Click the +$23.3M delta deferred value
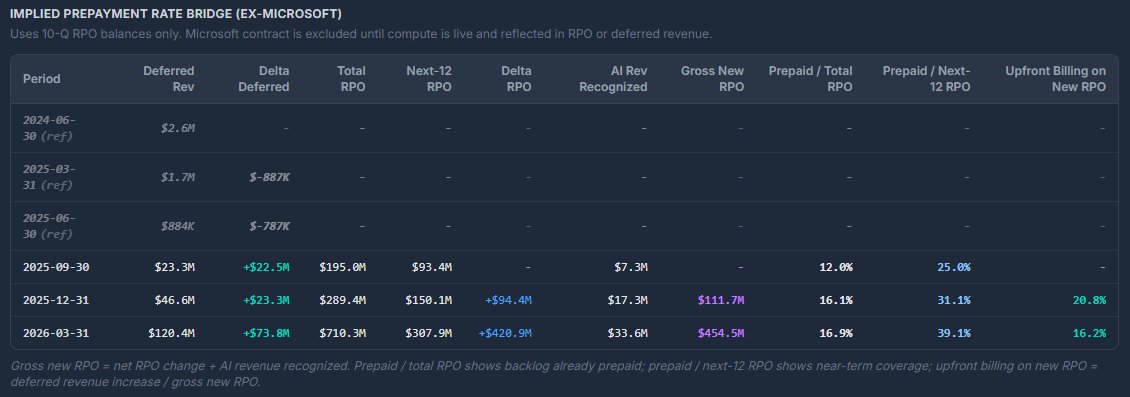Viewport: 1130px width, 397px height. point(267,300)
